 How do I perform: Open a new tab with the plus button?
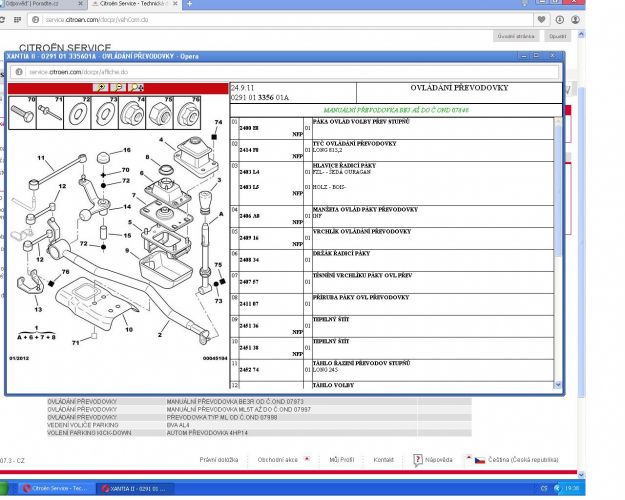189,4
